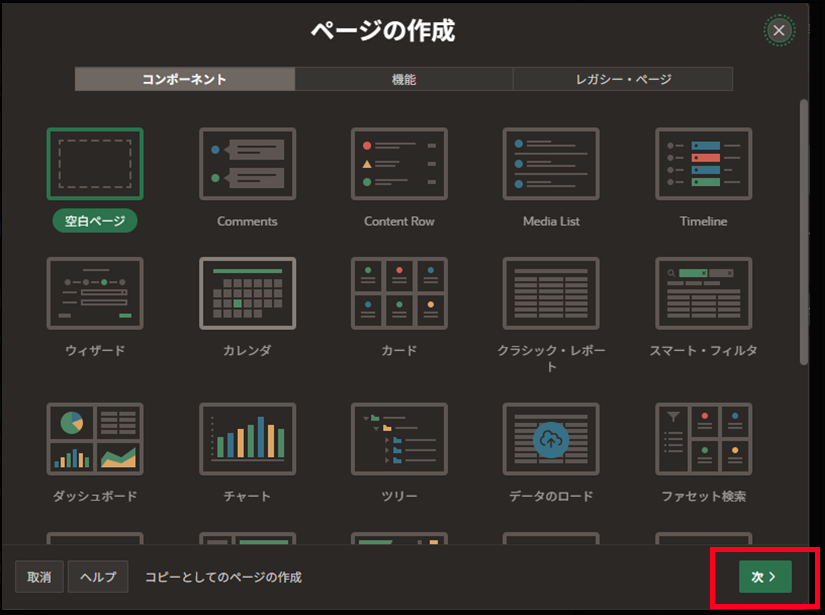
Task: Choose the ウィザード page icon
Action: point(95,294)
